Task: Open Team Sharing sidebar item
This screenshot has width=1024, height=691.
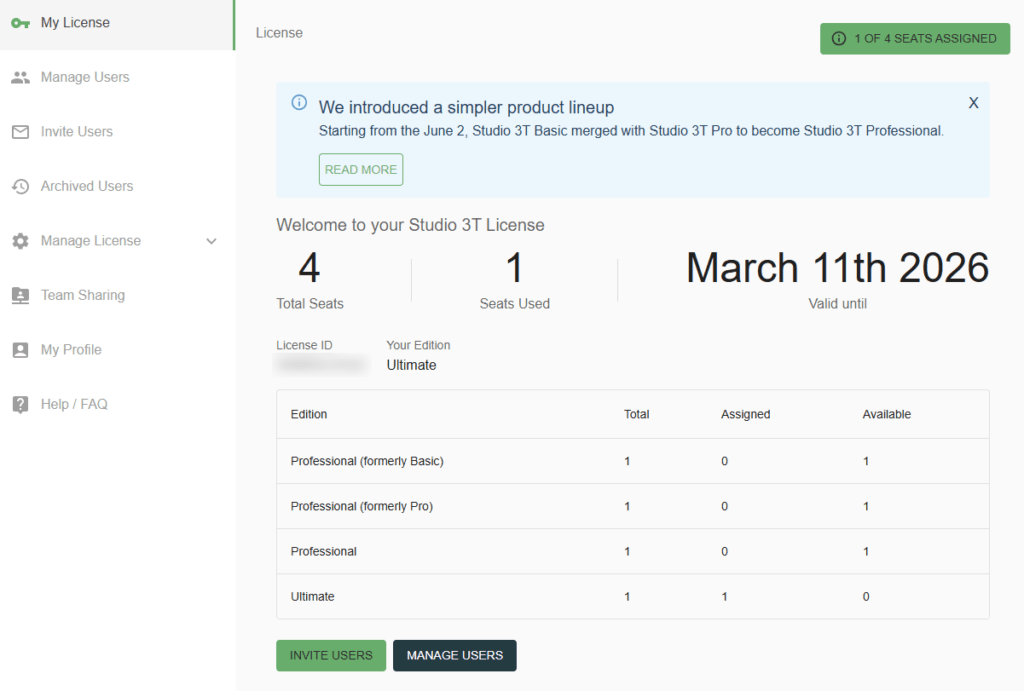Action: click(82, 295)
